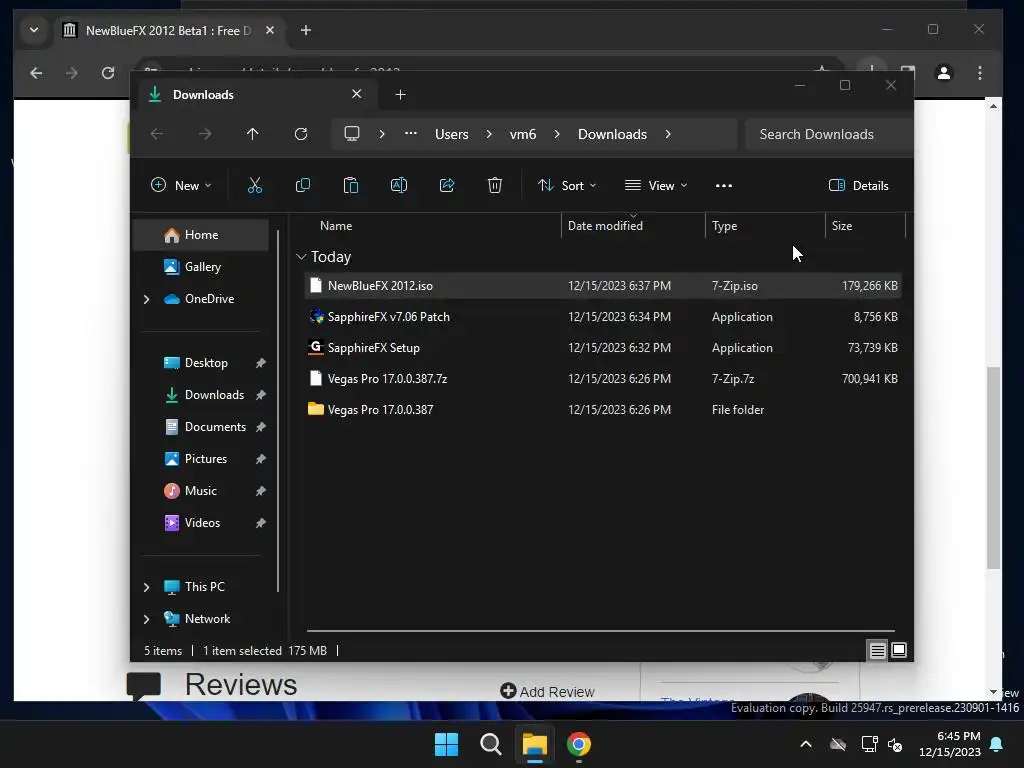Screen dimensions: 1024x768
Task: Open the Windows Start menu
Action: pyautogui.click(x=447, y=744)
